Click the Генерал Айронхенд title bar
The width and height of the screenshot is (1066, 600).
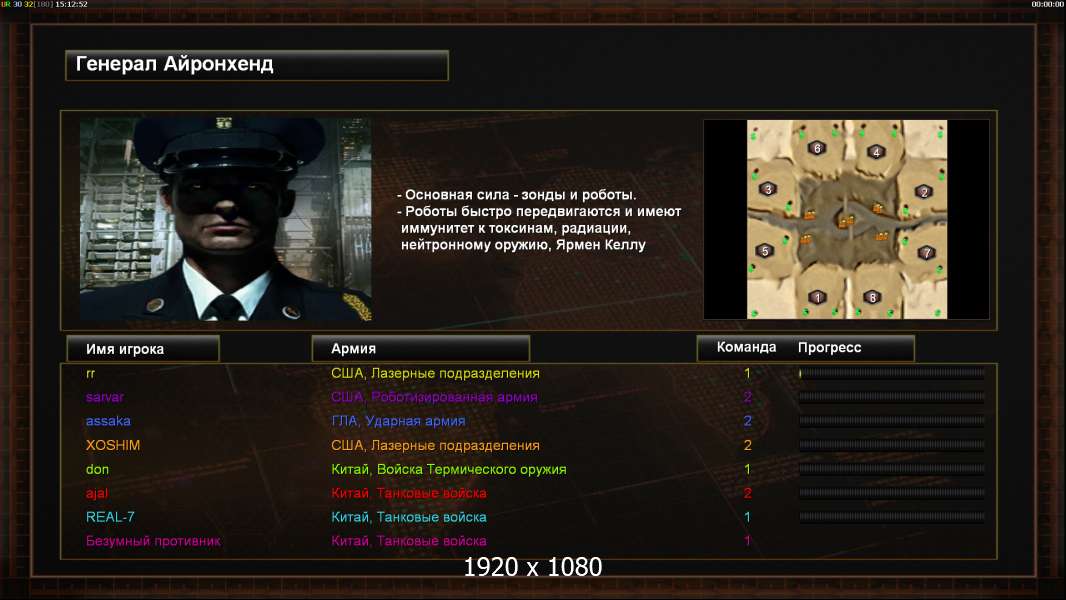tap(257, 65)
